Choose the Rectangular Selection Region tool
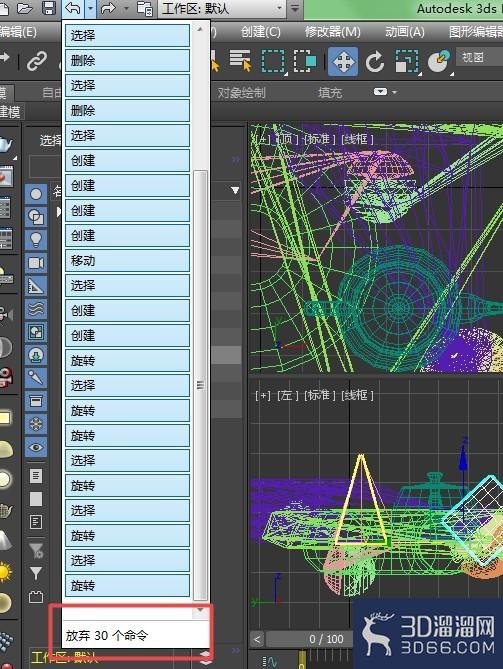The image size is (503, 669). click(x=273, y=61)
